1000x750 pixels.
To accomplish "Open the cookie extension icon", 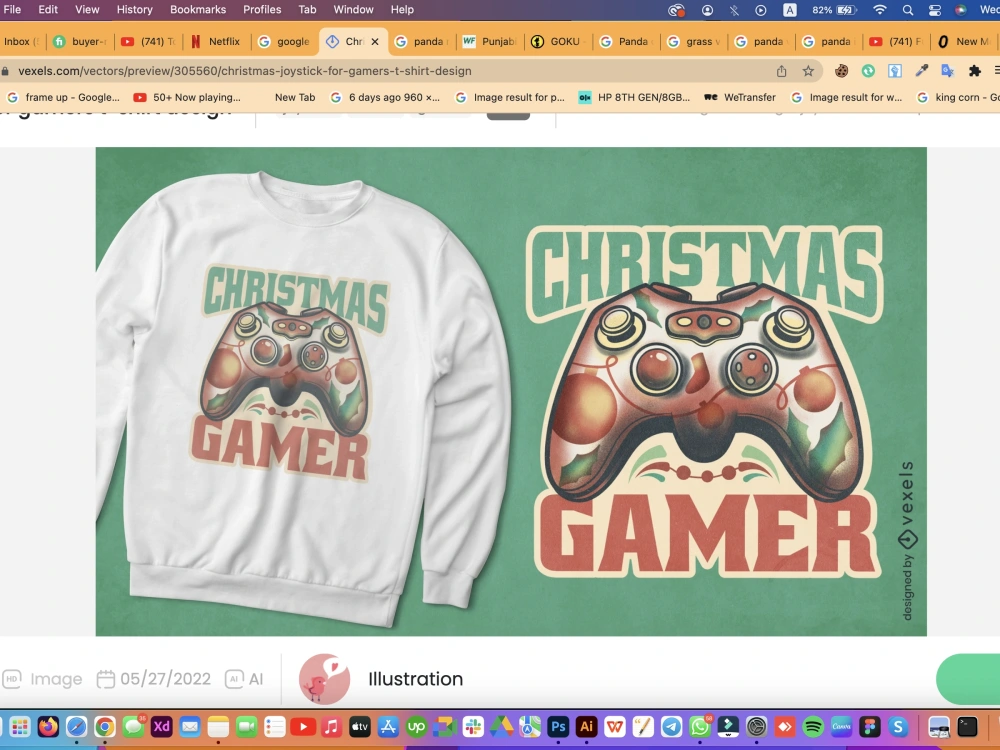I will point(841,71).
